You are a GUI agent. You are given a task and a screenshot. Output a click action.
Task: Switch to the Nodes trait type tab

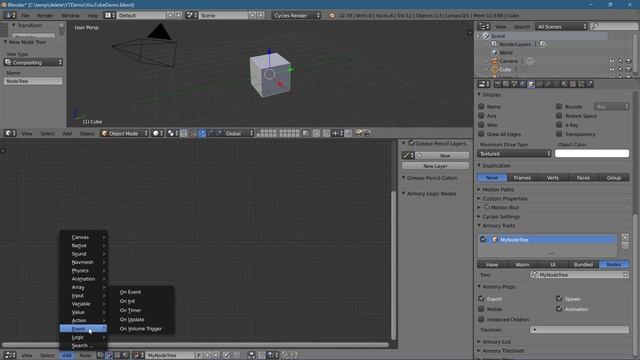613,264
